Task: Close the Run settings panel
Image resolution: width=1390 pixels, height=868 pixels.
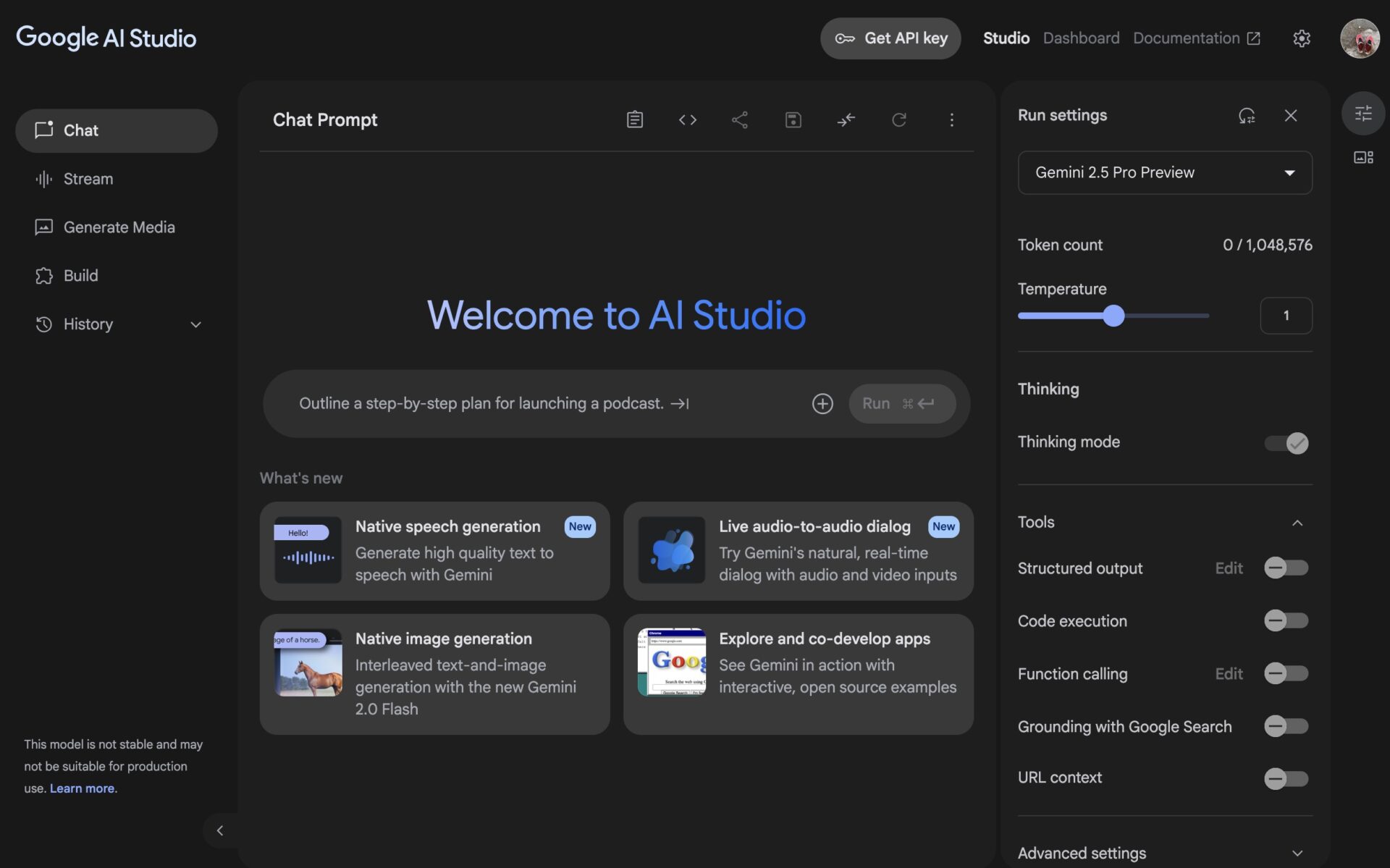Action: [1290, 115]
